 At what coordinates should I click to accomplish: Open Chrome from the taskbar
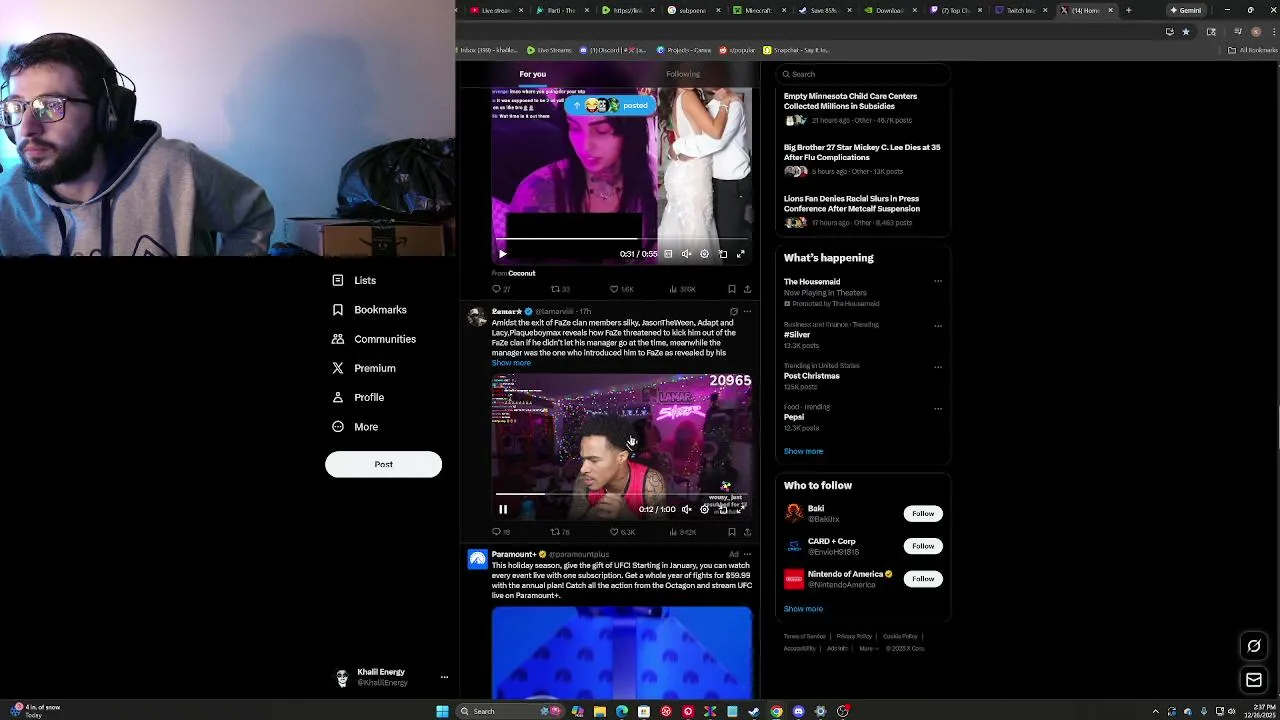coord(776,711)
